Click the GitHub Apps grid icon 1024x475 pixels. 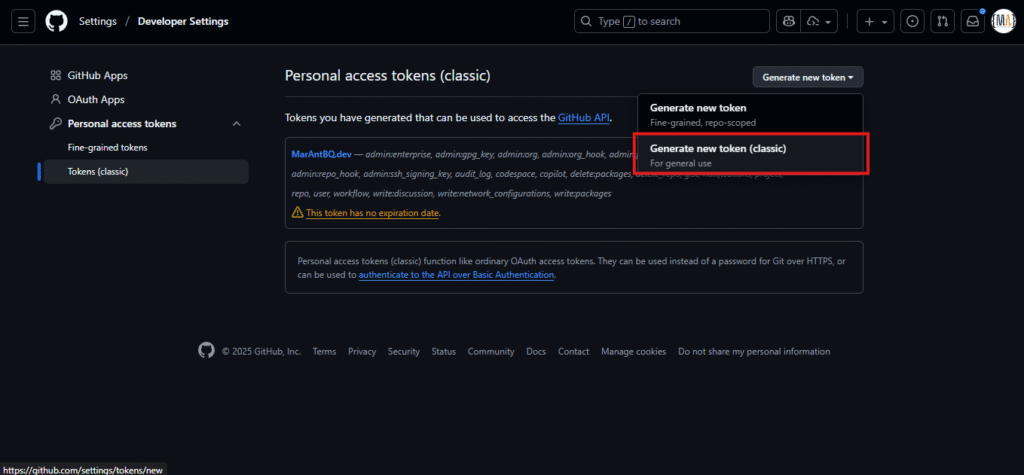(56, 76)
